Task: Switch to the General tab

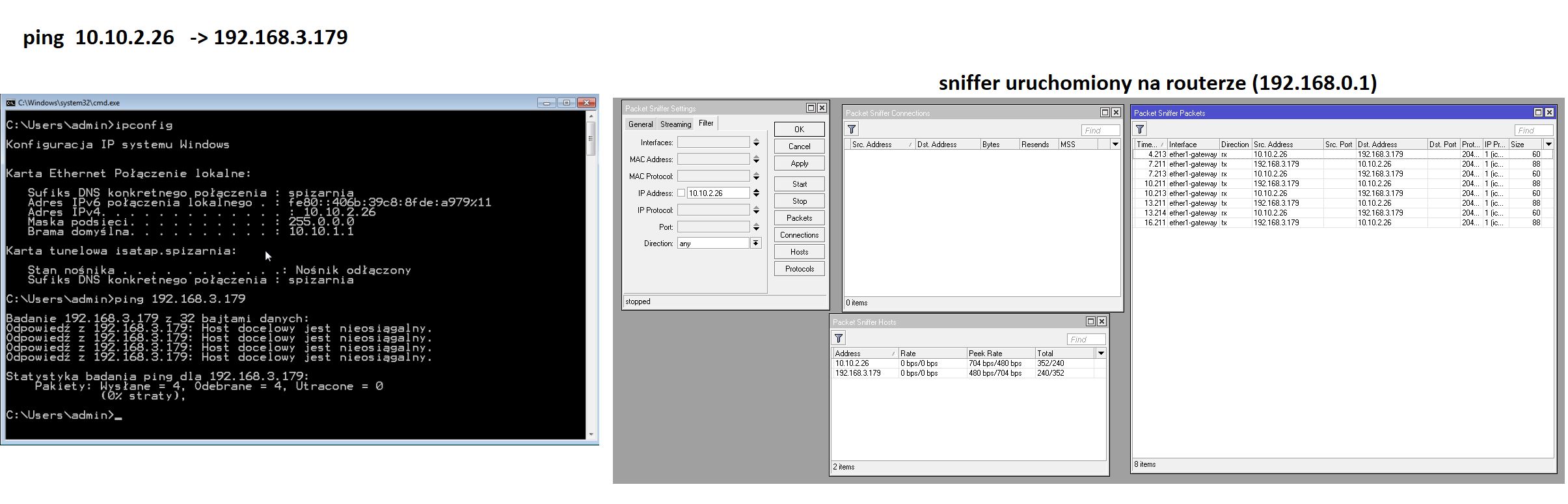Action: tap(640, 124)
